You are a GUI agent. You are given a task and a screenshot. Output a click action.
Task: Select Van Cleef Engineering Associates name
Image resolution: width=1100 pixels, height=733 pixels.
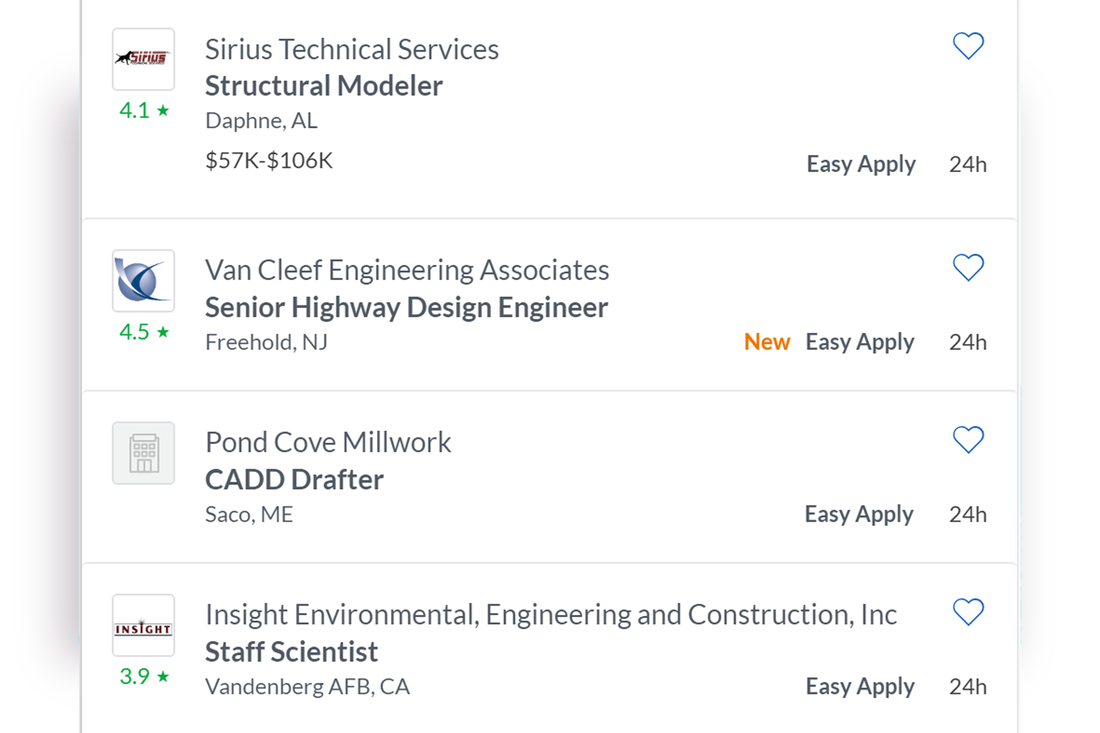(407, 271)
